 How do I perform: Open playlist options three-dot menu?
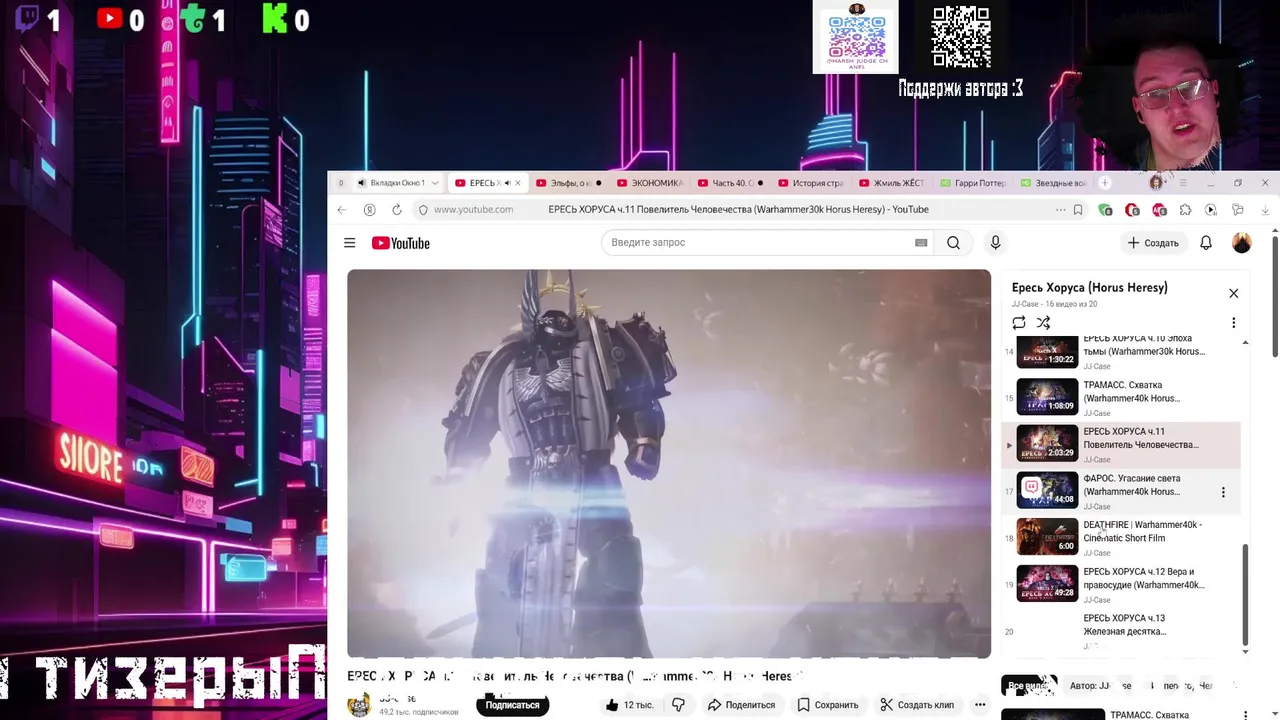[x=1233, y=322]
